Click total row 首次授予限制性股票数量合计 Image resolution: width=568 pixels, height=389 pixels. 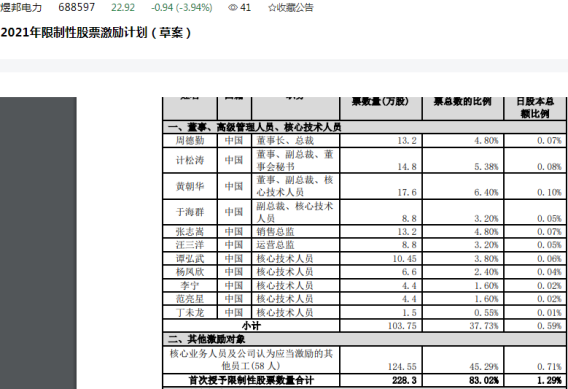point(251,380)
